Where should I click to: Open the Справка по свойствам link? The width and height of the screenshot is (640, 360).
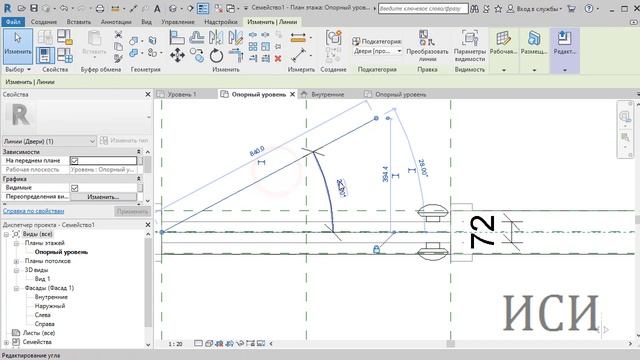pyautogui.click(x=33, y=211)
